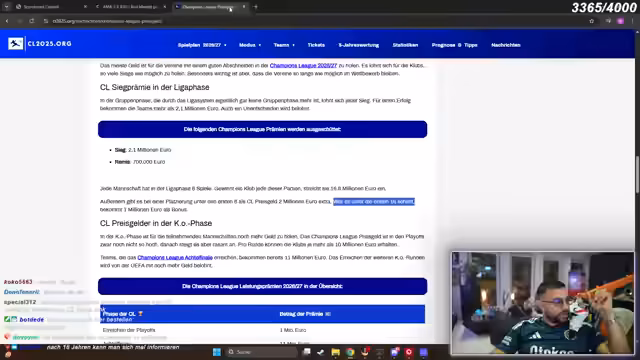640x360 pixels.
Task: Open Google Chrome from the taskbar
Action: [x=350, y=352]
